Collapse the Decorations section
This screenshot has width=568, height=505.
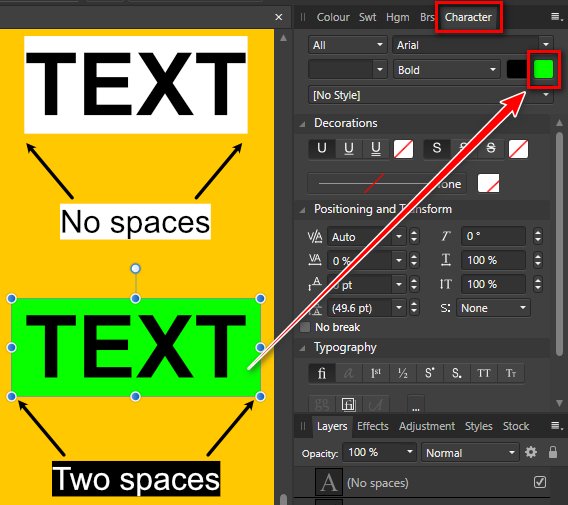coord(302,124)
